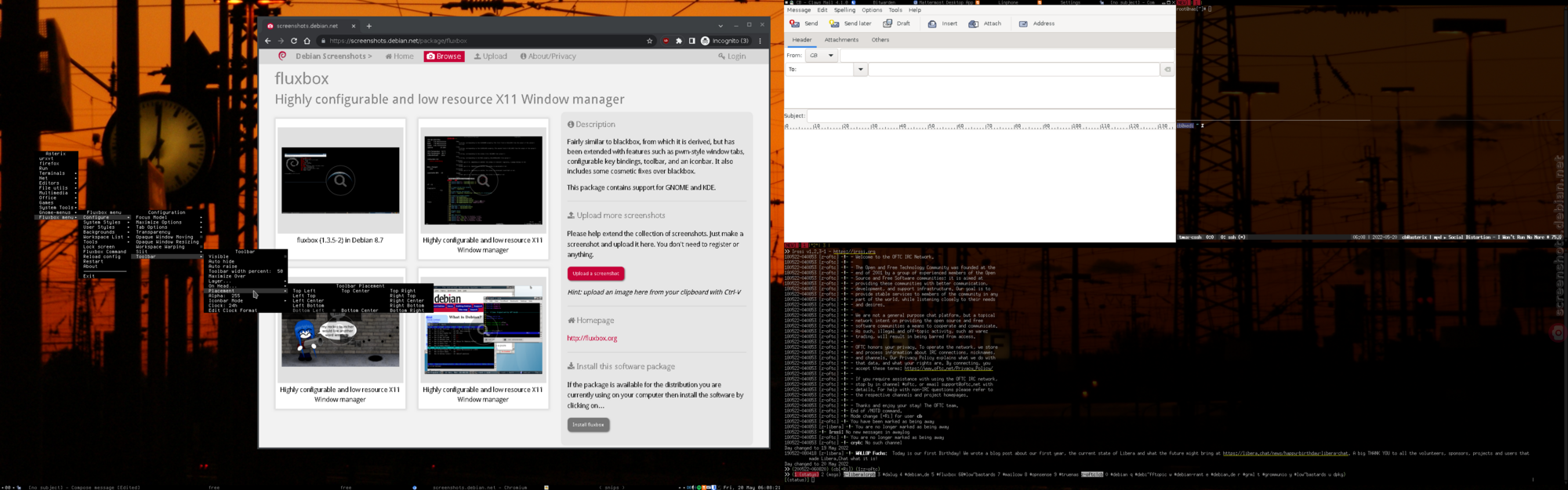This screenshot has width=1568, height=490.
Task: Open the Tools menu in Claws Mail
Action: [x=895, y=10]
